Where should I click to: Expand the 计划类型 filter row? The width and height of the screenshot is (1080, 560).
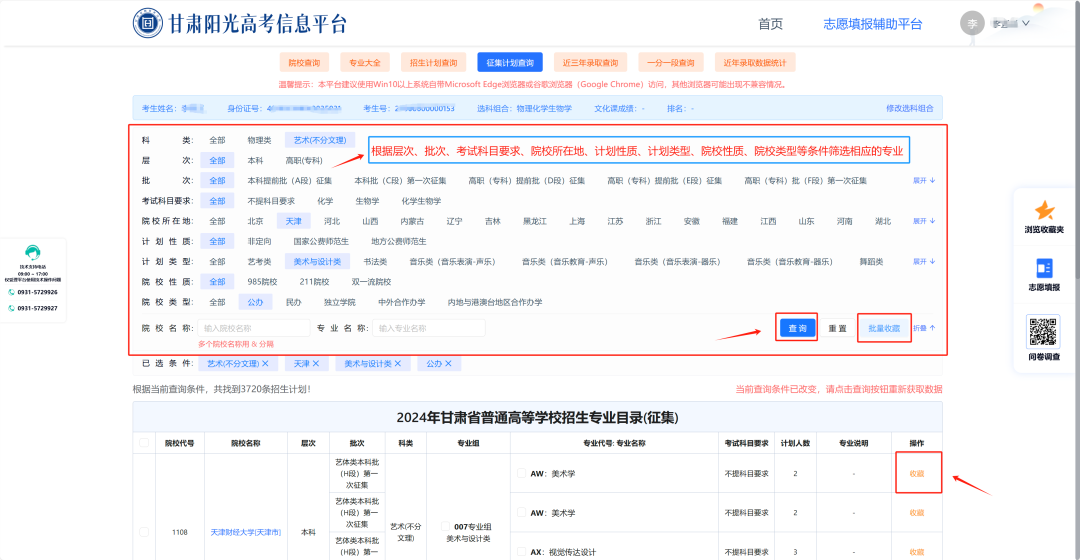click(x=924, y=262)
